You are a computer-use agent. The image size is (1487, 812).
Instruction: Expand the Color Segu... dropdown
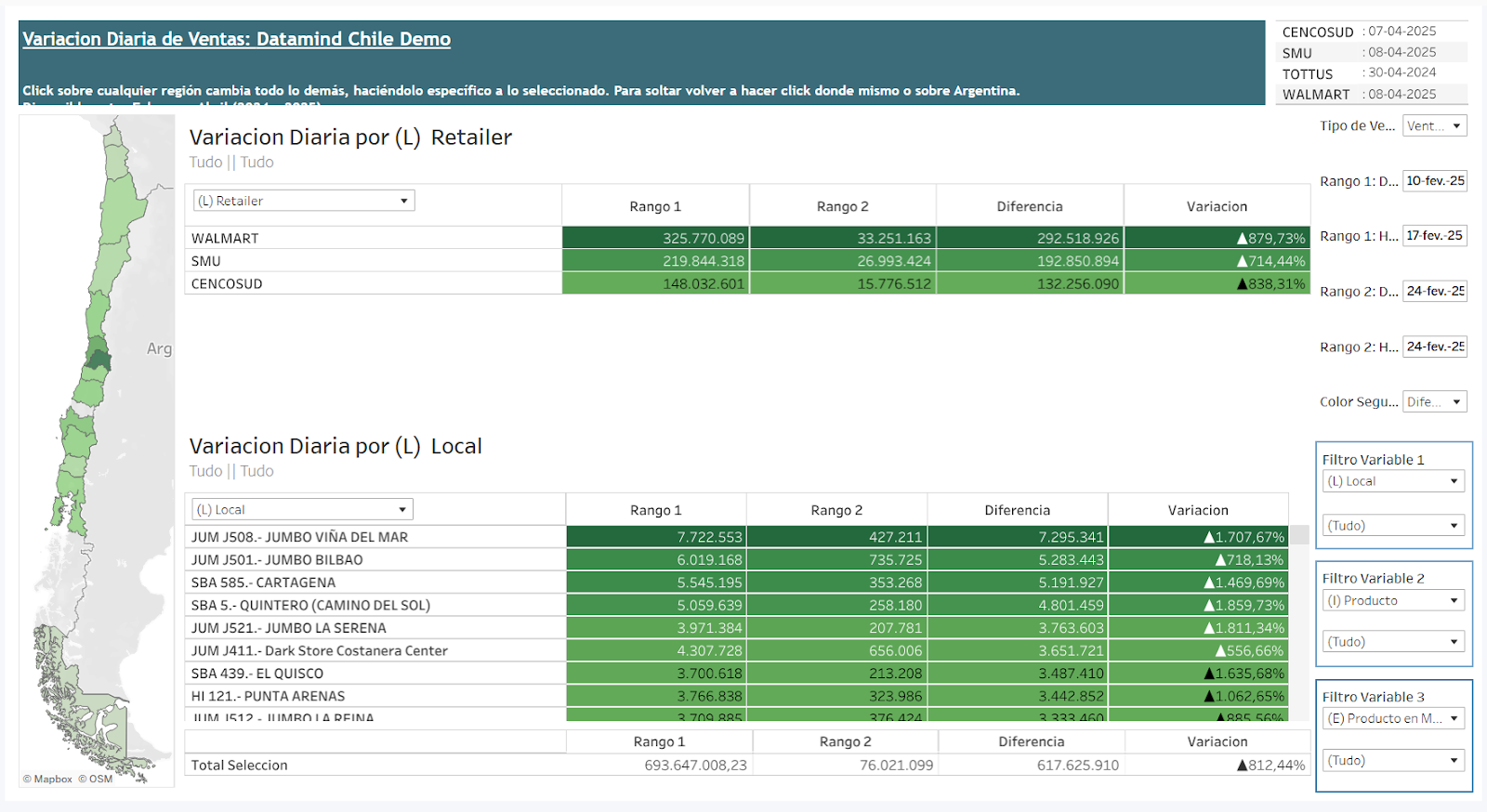[x=1435, y=401]
